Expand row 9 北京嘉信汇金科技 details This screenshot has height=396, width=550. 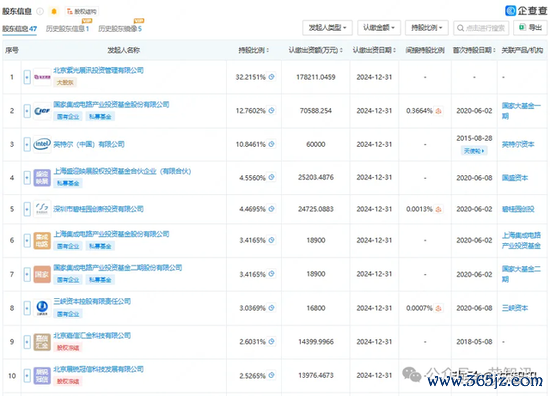pyautogui.click(x=27, y=342)
